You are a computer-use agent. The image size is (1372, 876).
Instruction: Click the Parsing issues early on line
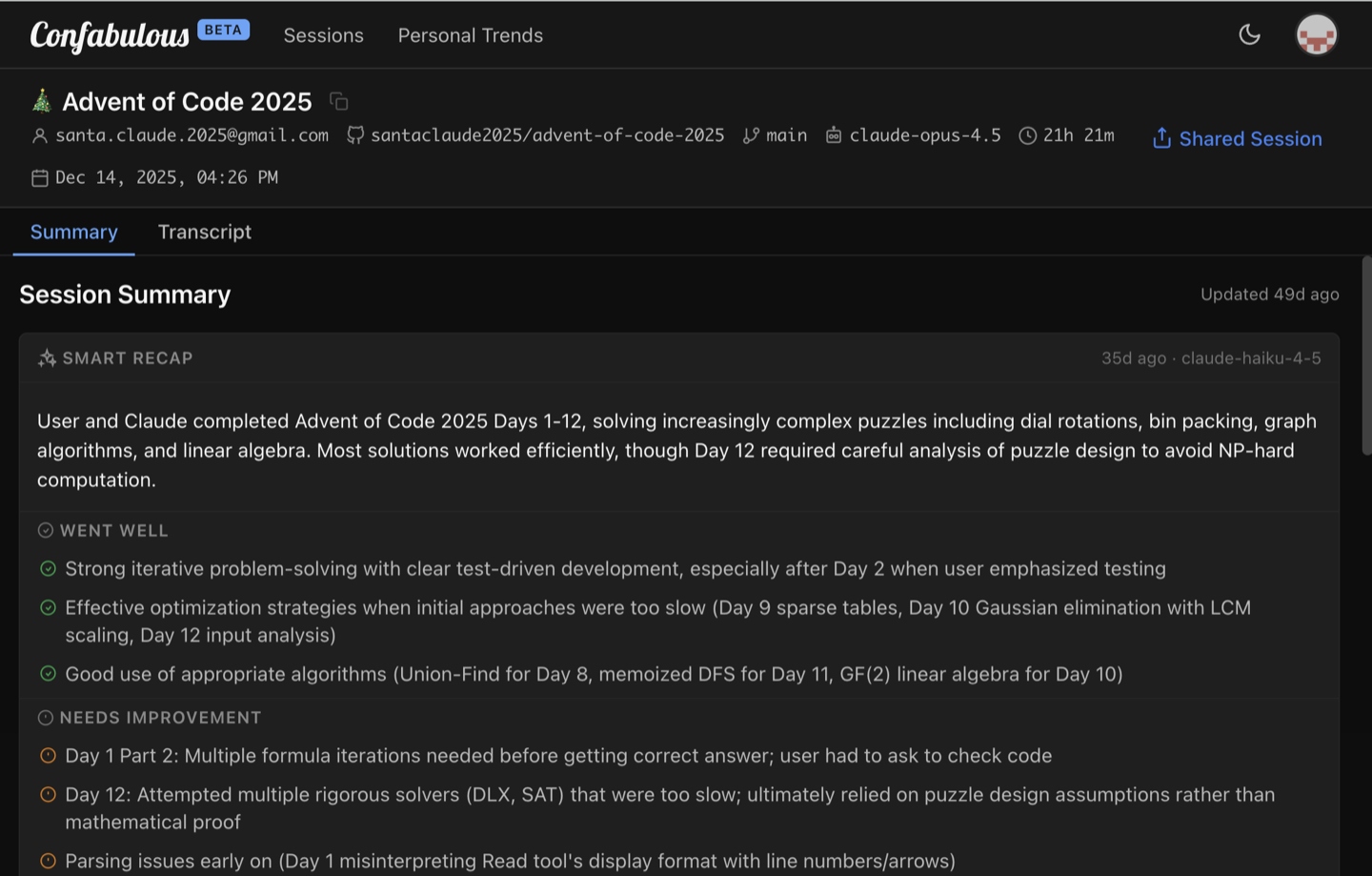click(x=510, y=861)
